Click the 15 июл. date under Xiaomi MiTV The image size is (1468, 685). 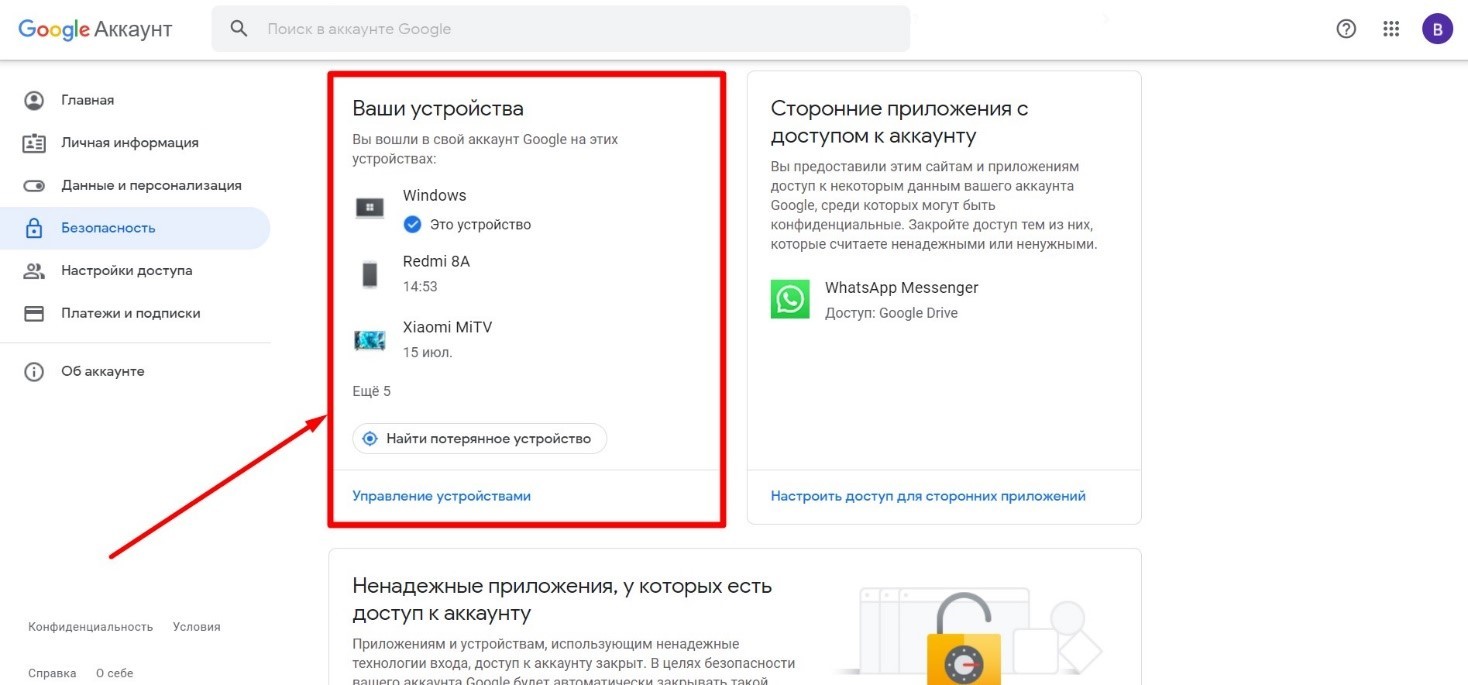(427, 352)
